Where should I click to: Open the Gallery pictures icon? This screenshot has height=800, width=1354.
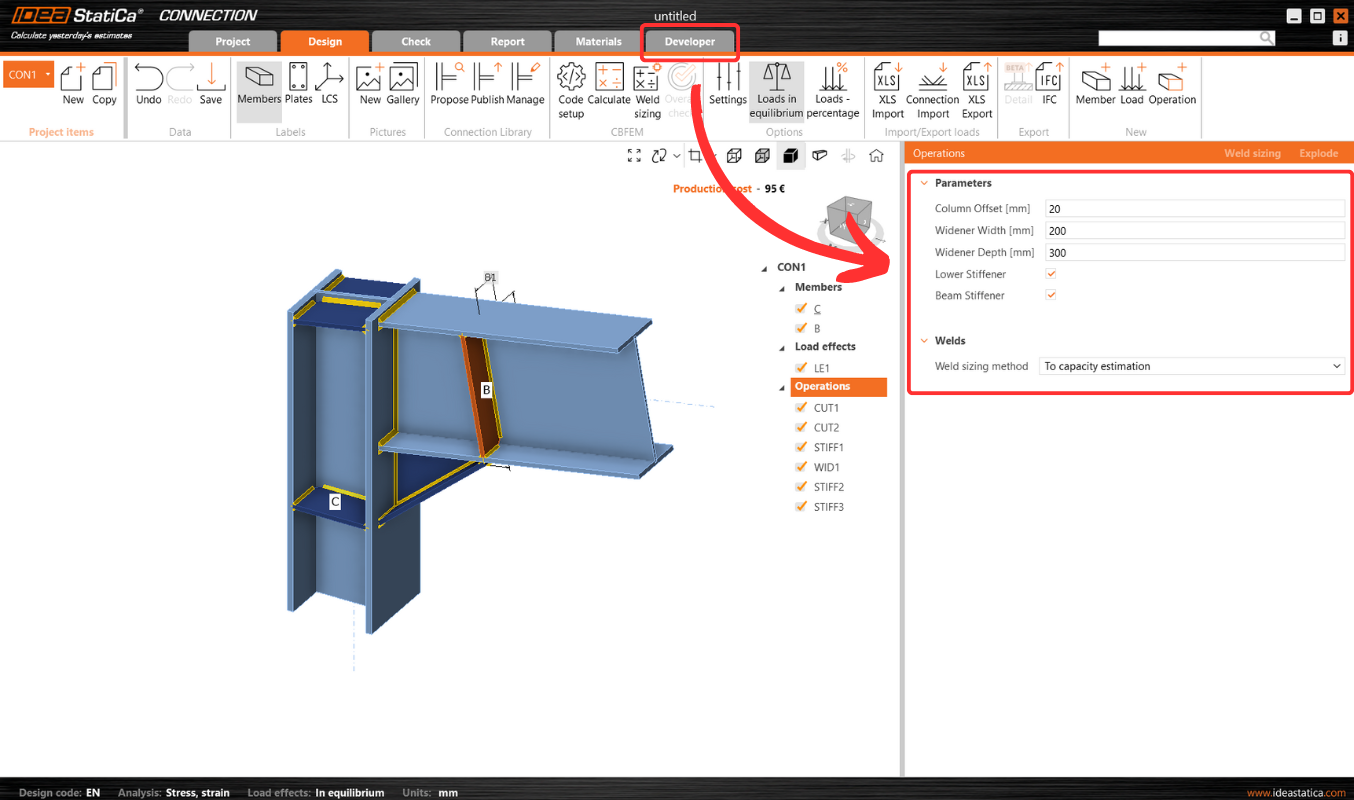click(403, 85)
